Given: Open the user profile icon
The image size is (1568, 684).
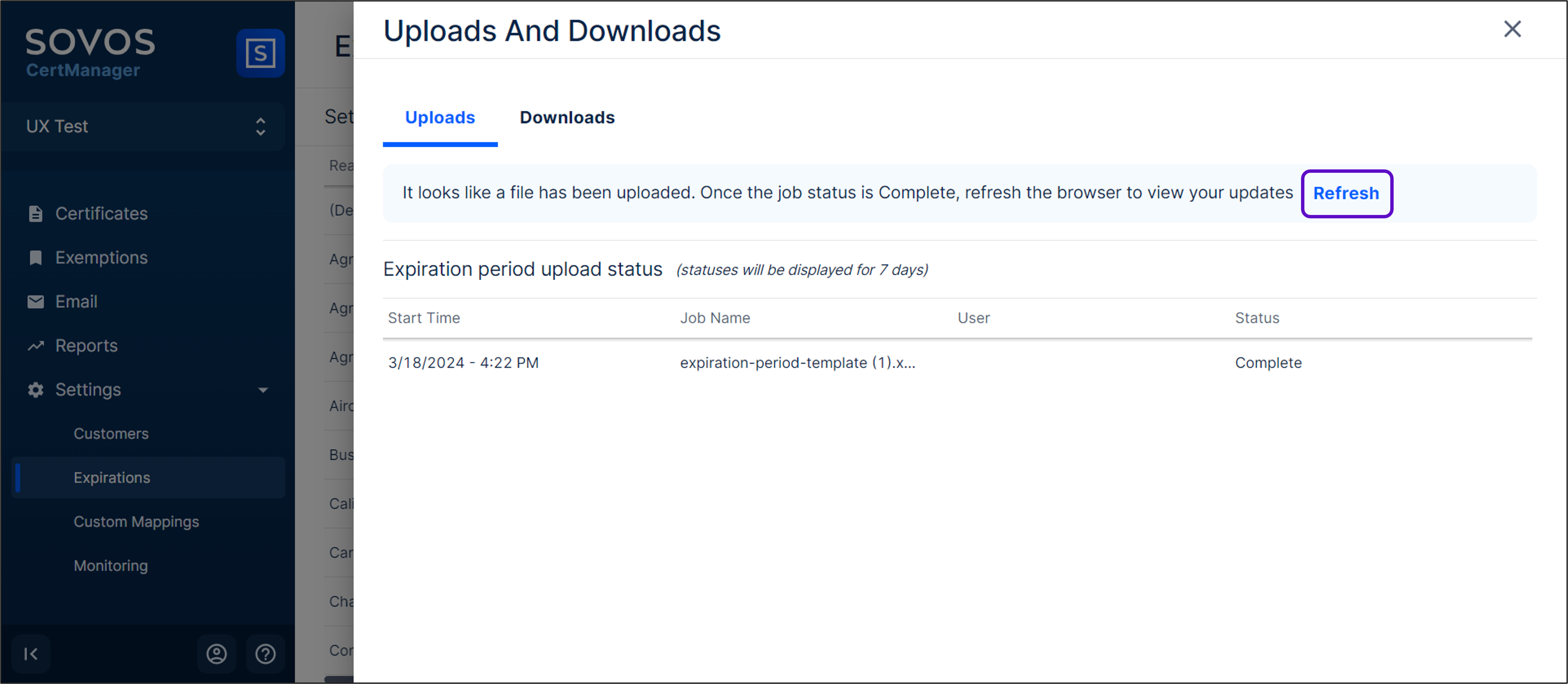Looking at the screenshot, I should 216,654.
